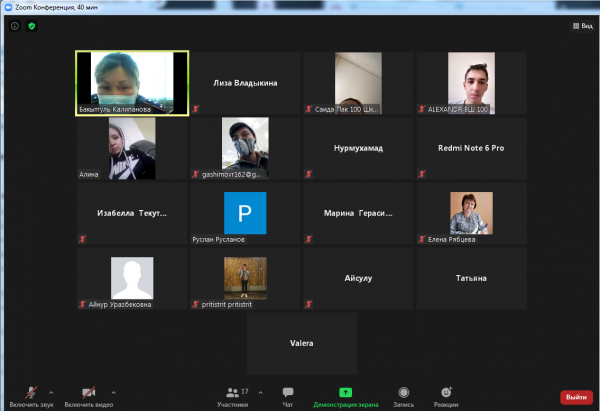Open the Participants (Участники) list
The height and width of the screenshot is (411, 600).
[x=234, y=395]
